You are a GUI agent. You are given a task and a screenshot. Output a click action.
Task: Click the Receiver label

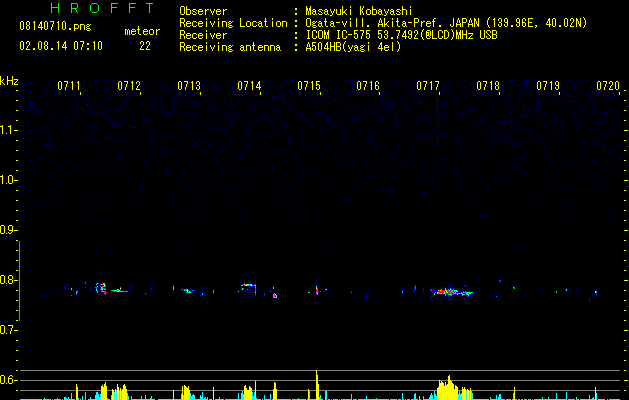203,35
